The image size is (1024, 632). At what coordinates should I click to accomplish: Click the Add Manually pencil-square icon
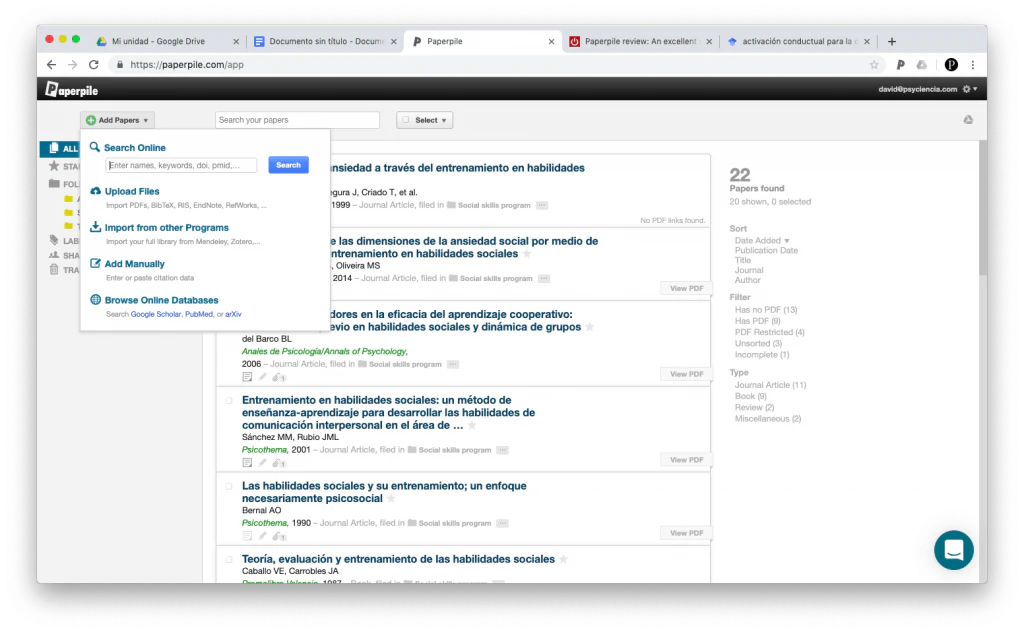pos(95,263)
